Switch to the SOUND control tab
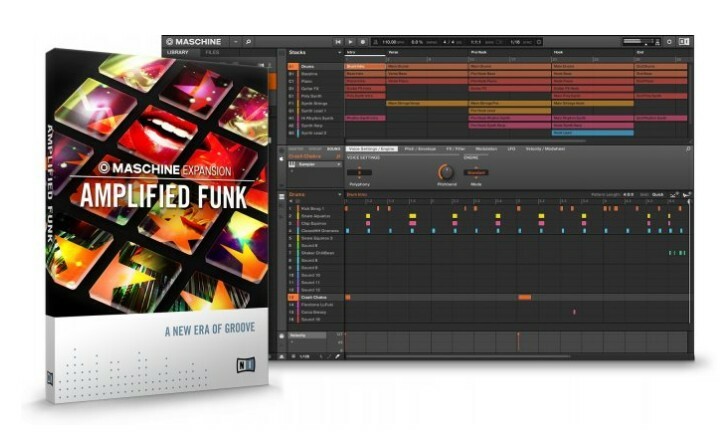Screen dimensions: 724x443 333,149
